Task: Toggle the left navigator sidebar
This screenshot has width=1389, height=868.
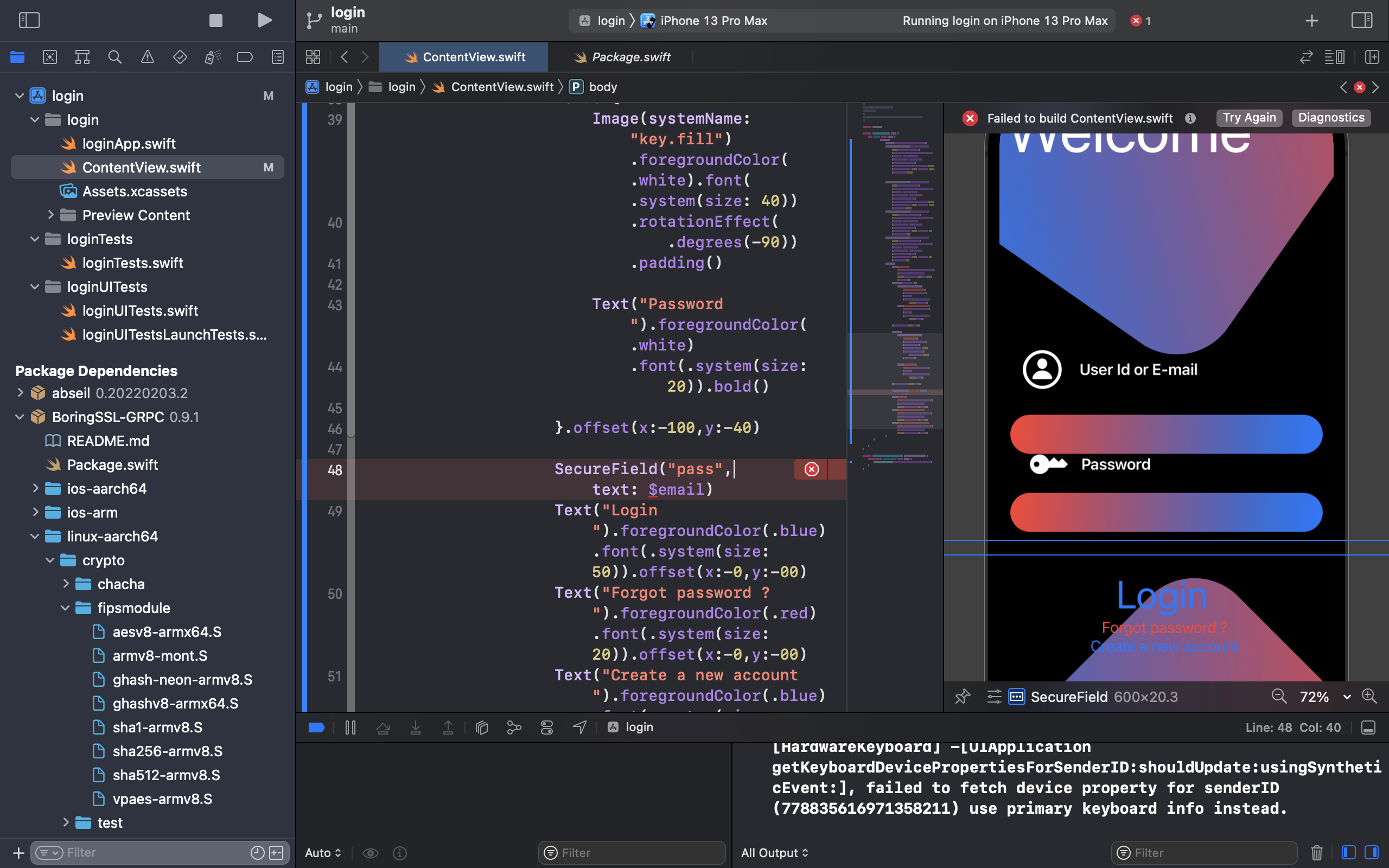Action: (x=29, y=21)
